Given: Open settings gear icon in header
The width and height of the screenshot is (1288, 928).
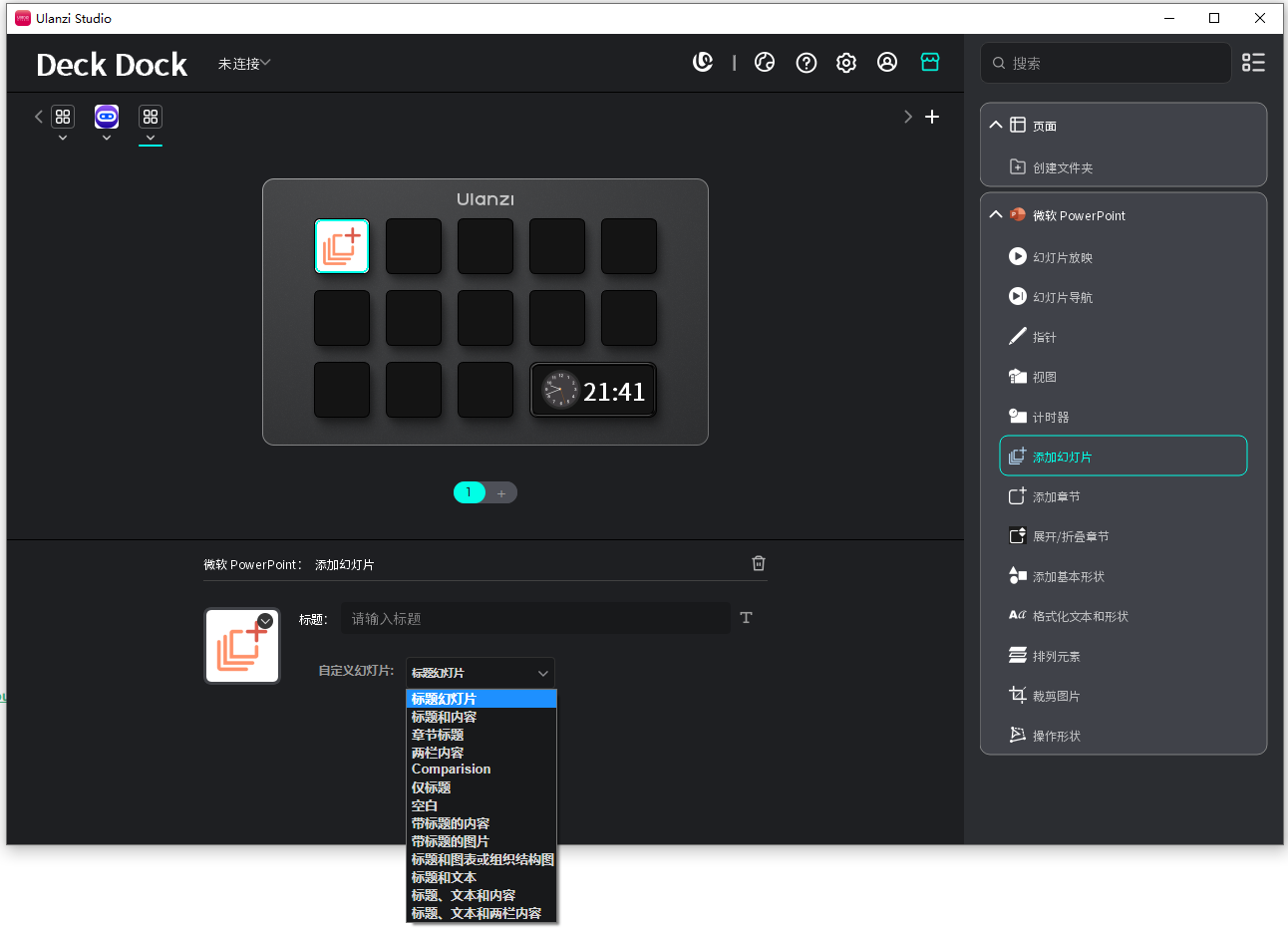Looking at the screenshot, I should 845,63.
